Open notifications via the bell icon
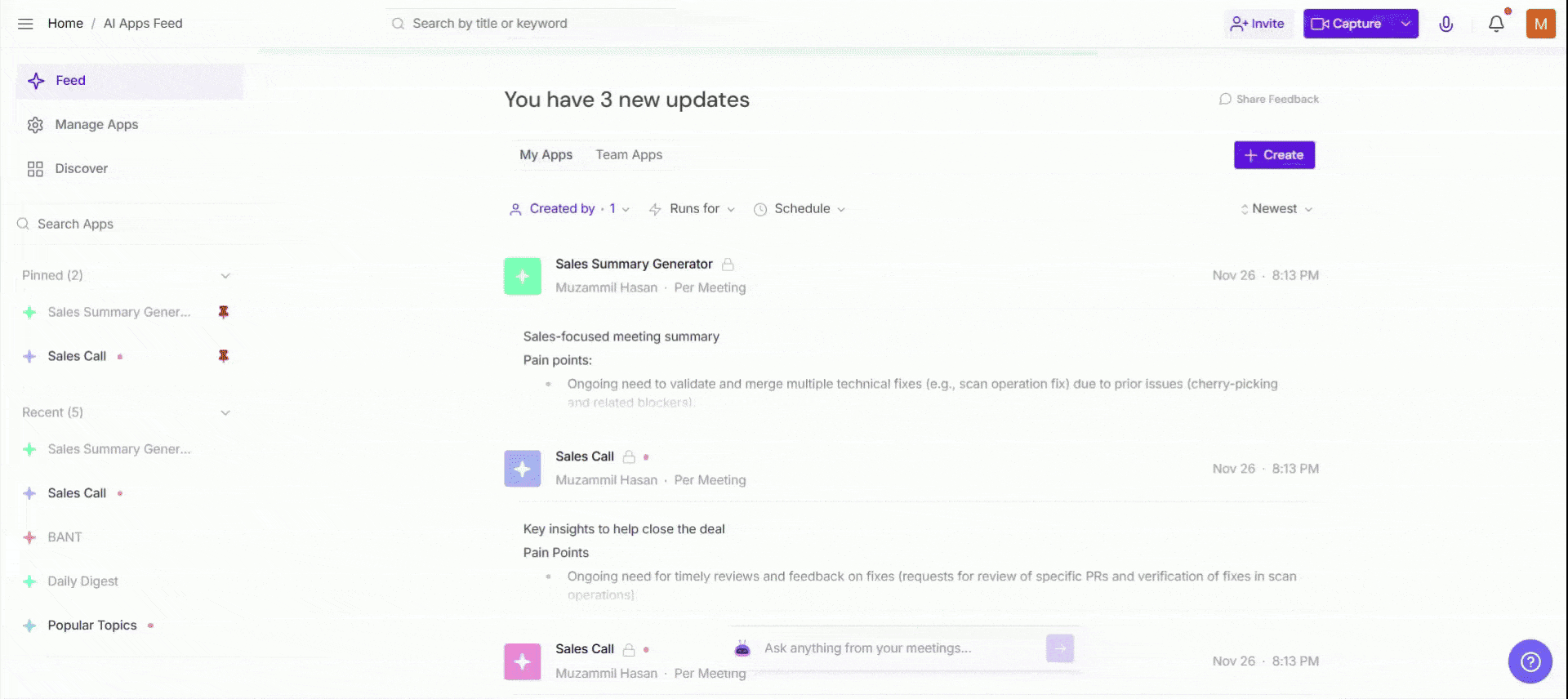 pos(1496,24)
